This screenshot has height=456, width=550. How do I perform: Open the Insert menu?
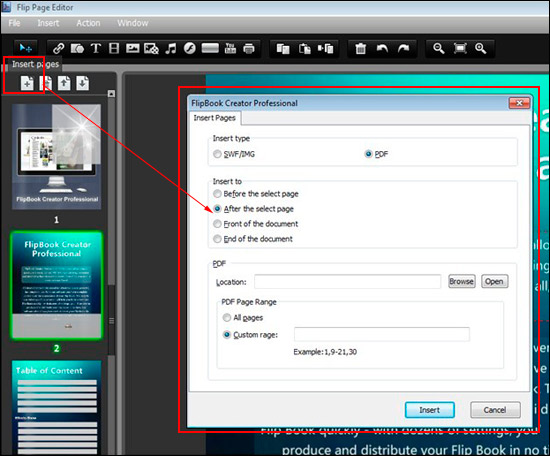[x=48, y=23]
